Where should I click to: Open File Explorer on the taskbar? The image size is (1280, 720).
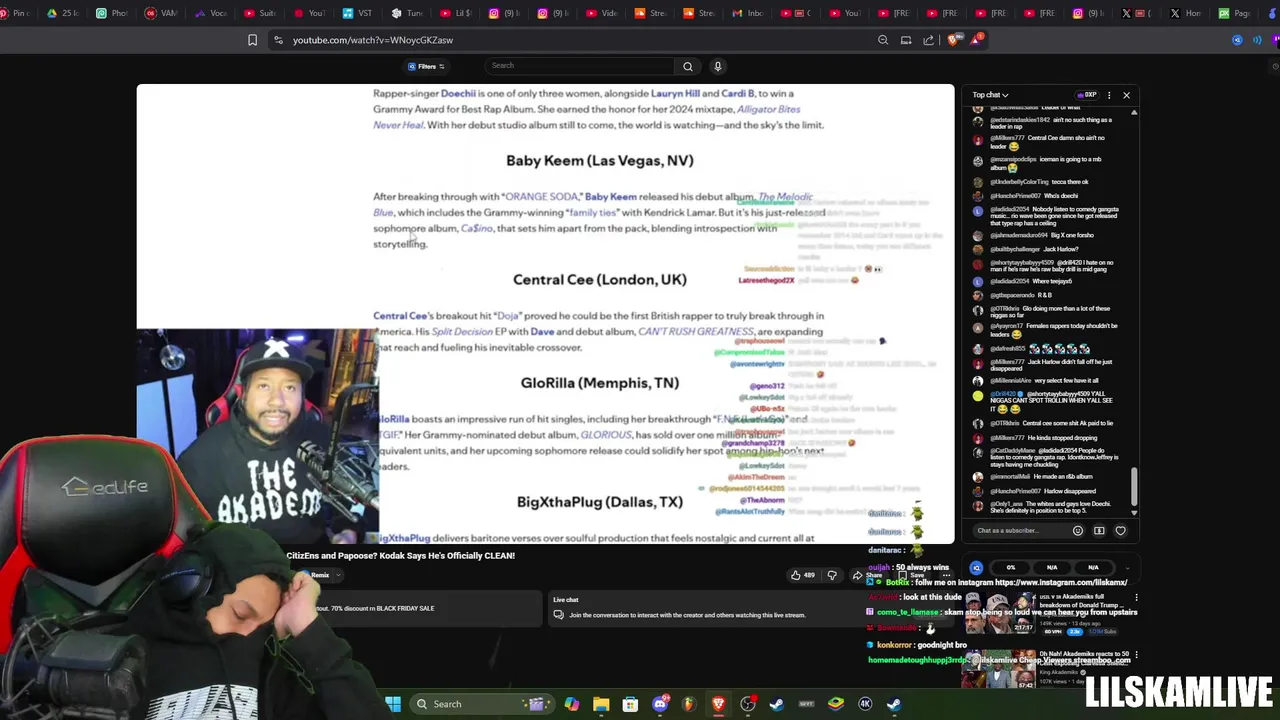pos(601,704)
